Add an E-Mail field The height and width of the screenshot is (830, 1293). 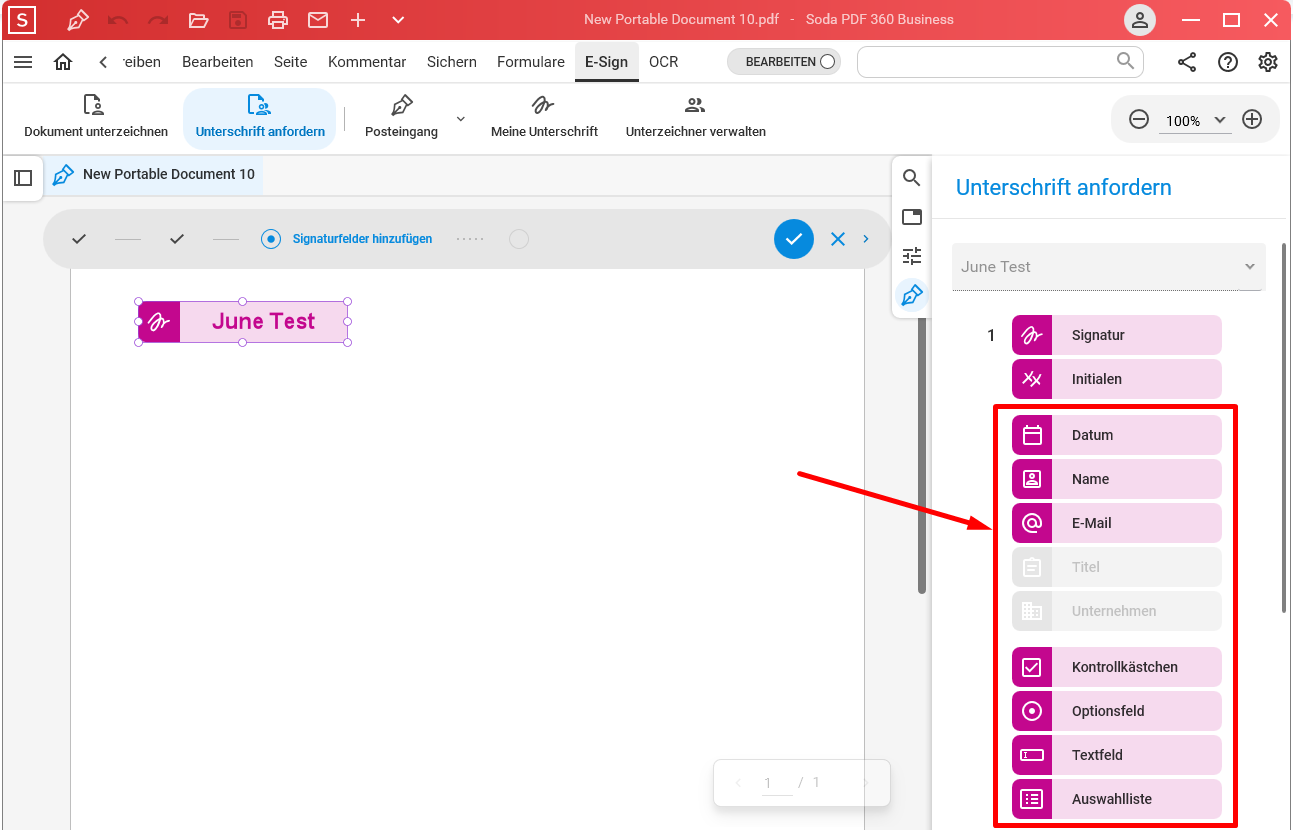coord(1117,523)
